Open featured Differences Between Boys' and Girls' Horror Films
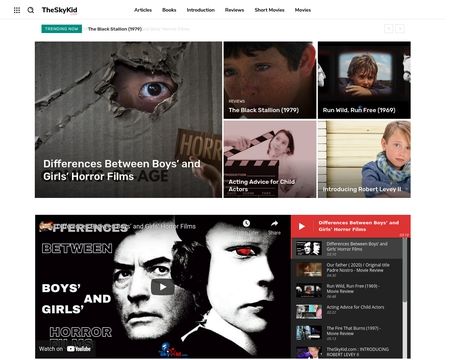Image resolution: width=450 pixels, height=360 pixels. point(128,120)
